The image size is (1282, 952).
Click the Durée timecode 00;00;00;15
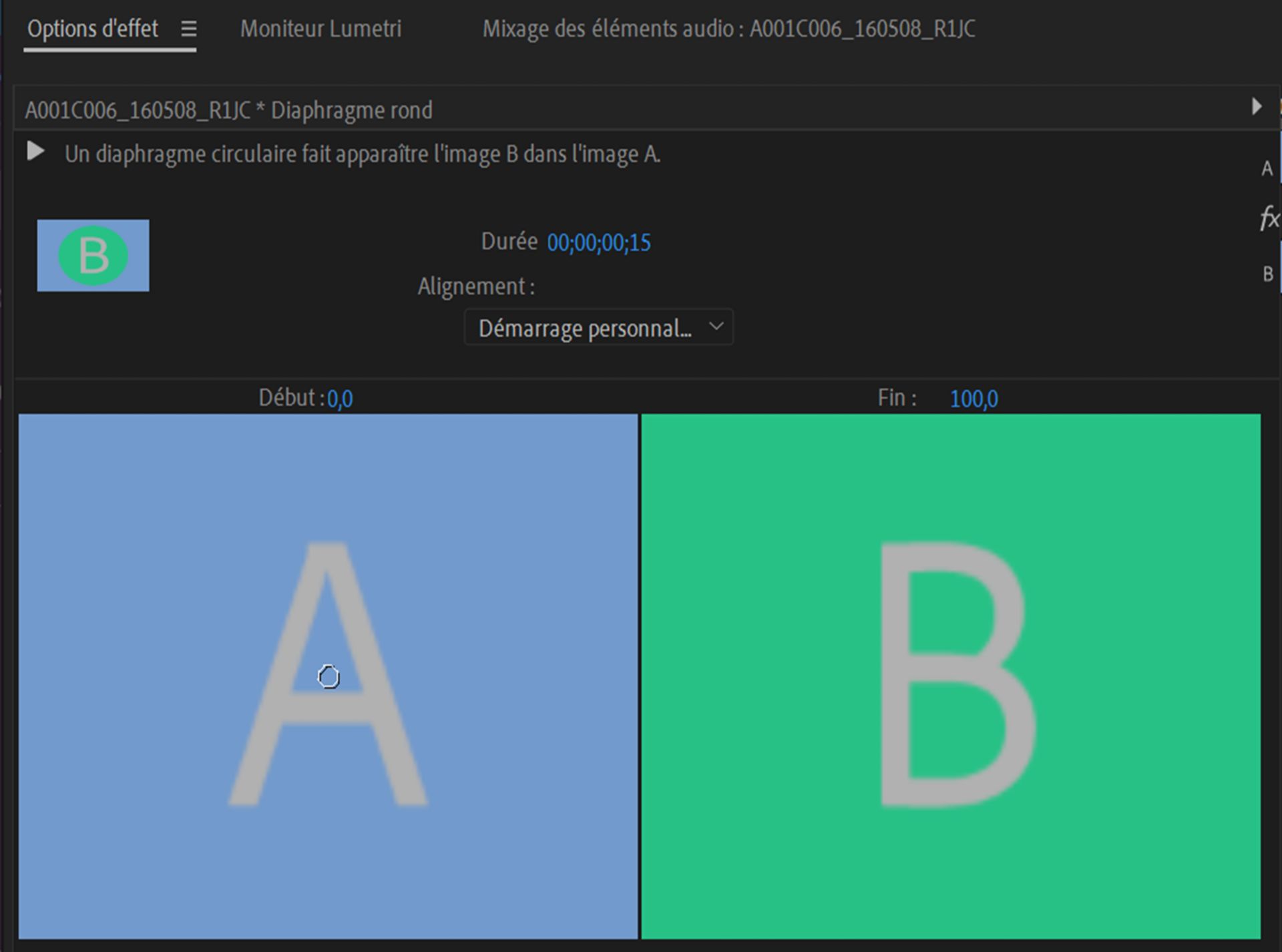(x=598, y=242)
